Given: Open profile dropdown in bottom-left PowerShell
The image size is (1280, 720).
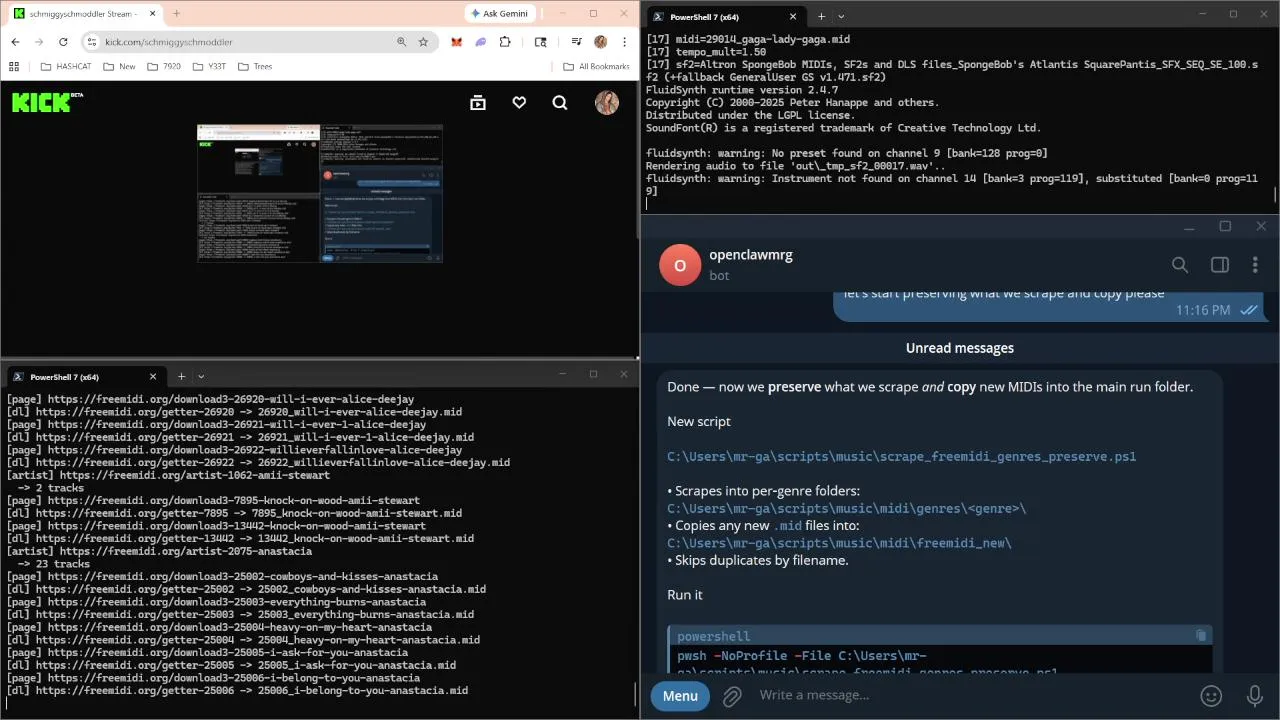Looking at the screenshot, I should pyautogui.click(x=201, y=377).
